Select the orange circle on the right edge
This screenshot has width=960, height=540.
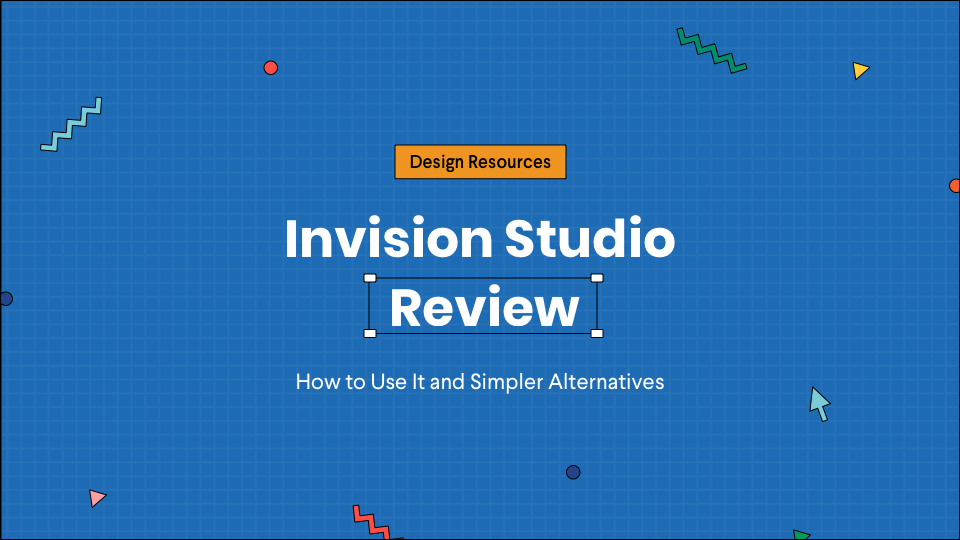click(955, 186)
